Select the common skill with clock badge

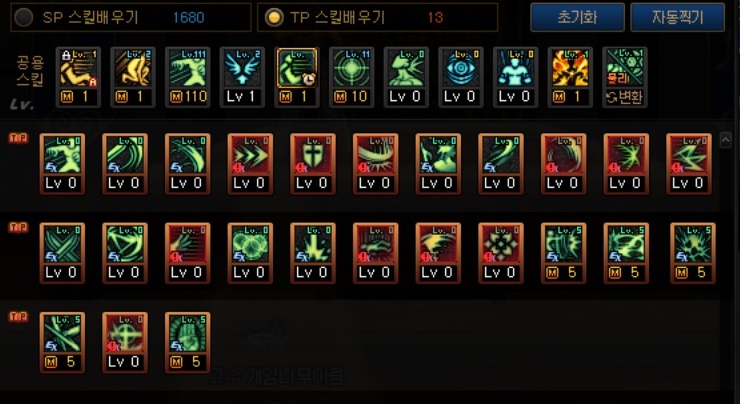point(297,77)
